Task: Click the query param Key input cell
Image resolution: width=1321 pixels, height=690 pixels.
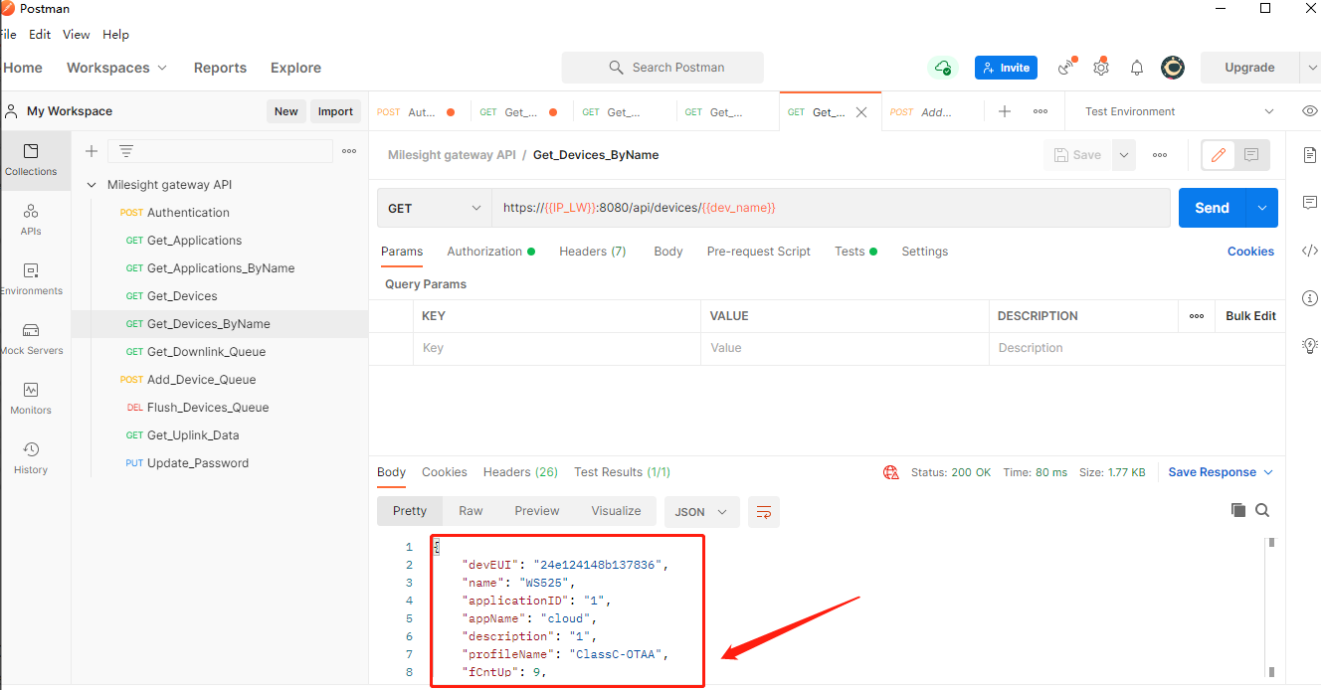Action: coord(557,348)
